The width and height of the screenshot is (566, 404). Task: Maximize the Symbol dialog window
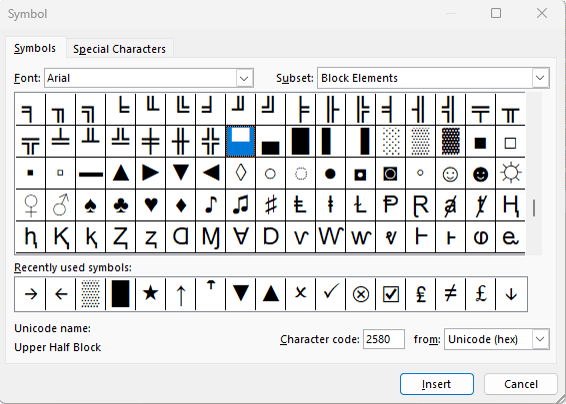(496, 13)
